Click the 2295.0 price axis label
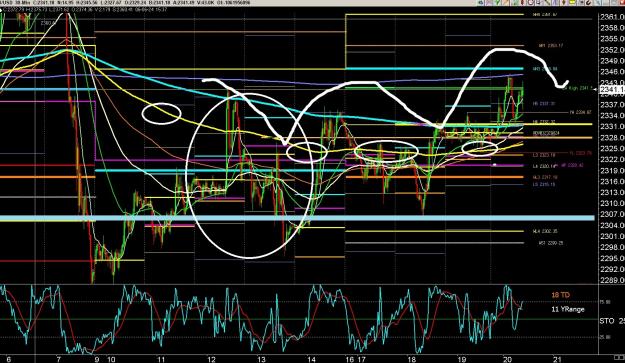This screenshot has height=363, width=625. pos(613,259)
